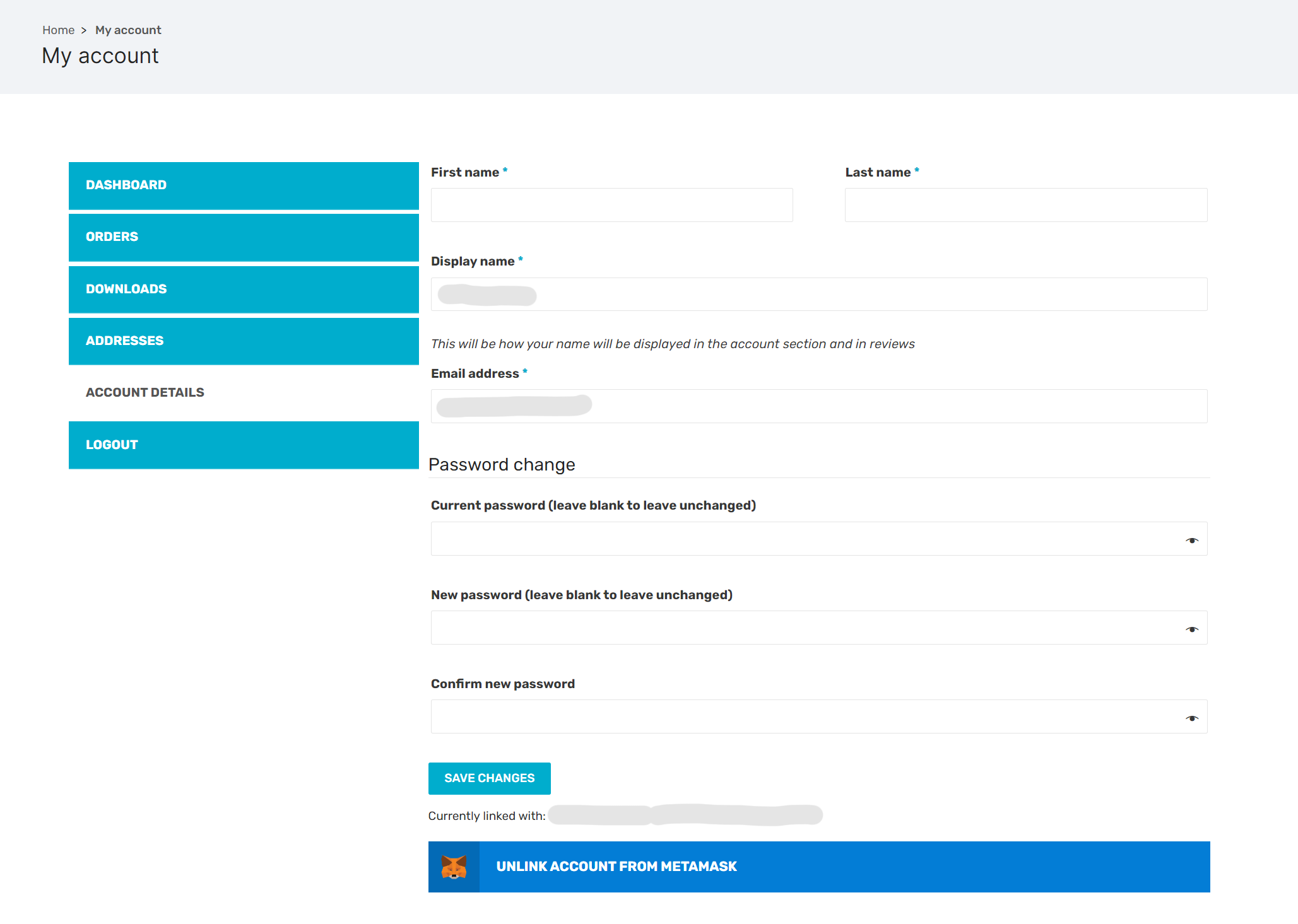
Task: Click the My account breadcrumb
Action: tap(128, 30)
